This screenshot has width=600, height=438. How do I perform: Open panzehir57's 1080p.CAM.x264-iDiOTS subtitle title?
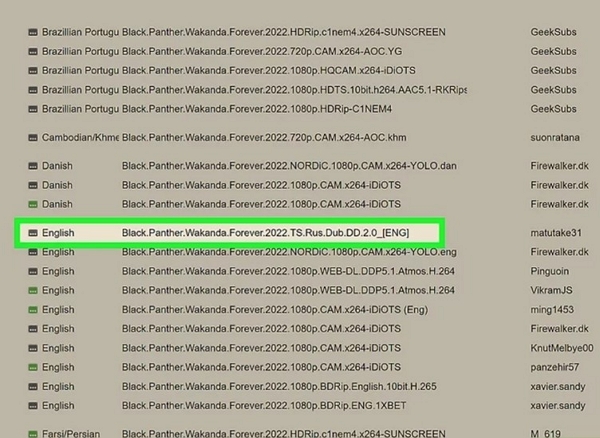(261, 367)
